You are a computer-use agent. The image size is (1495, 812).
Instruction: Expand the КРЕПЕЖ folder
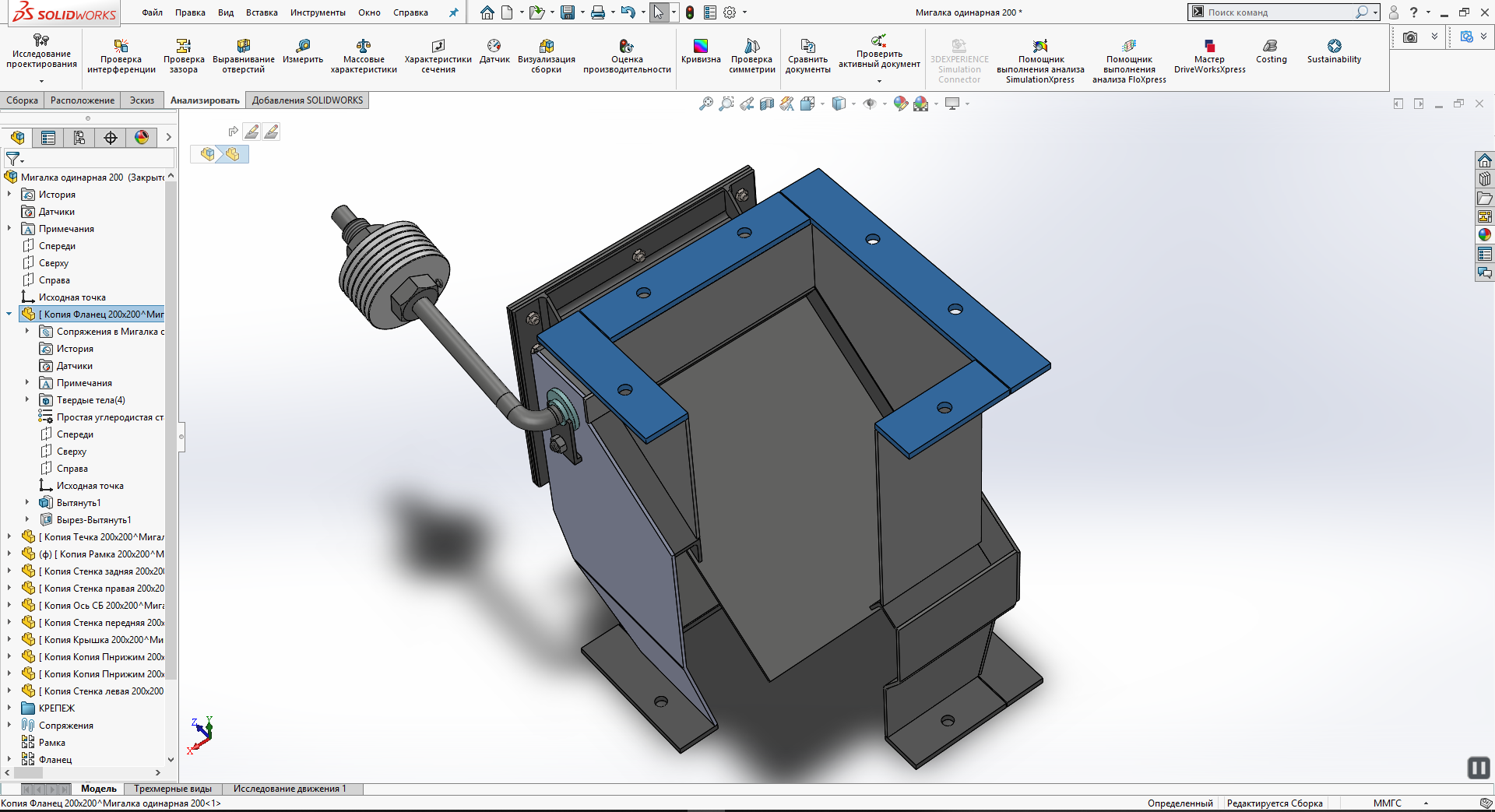point(9,708)
